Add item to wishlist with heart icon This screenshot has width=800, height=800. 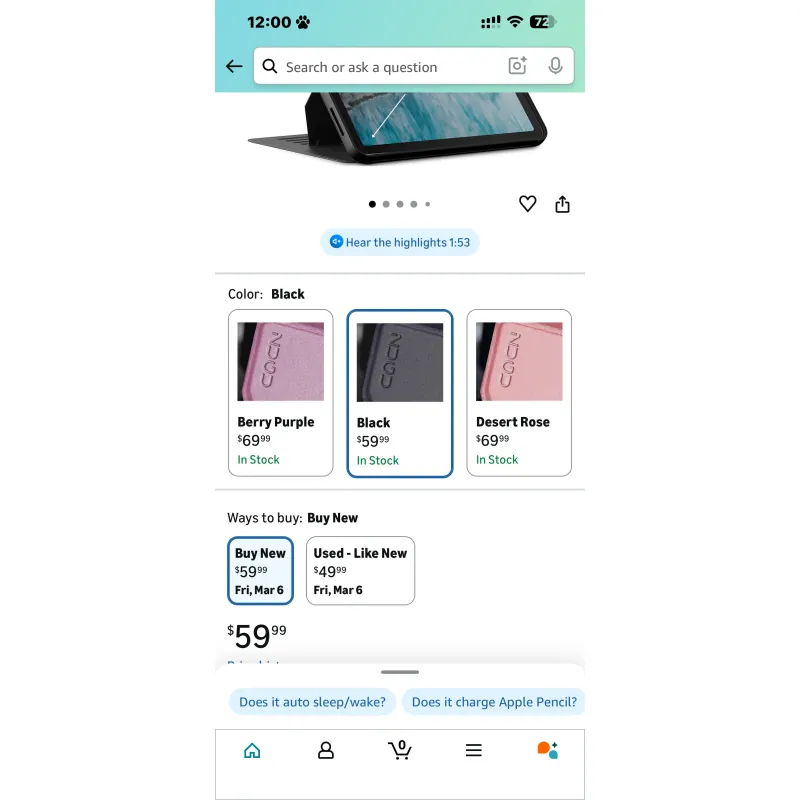click(528, 204)
